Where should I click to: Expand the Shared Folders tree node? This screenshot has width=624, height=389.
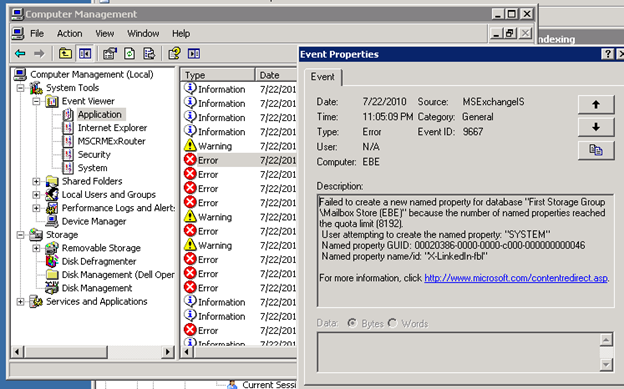pos(36,182)
